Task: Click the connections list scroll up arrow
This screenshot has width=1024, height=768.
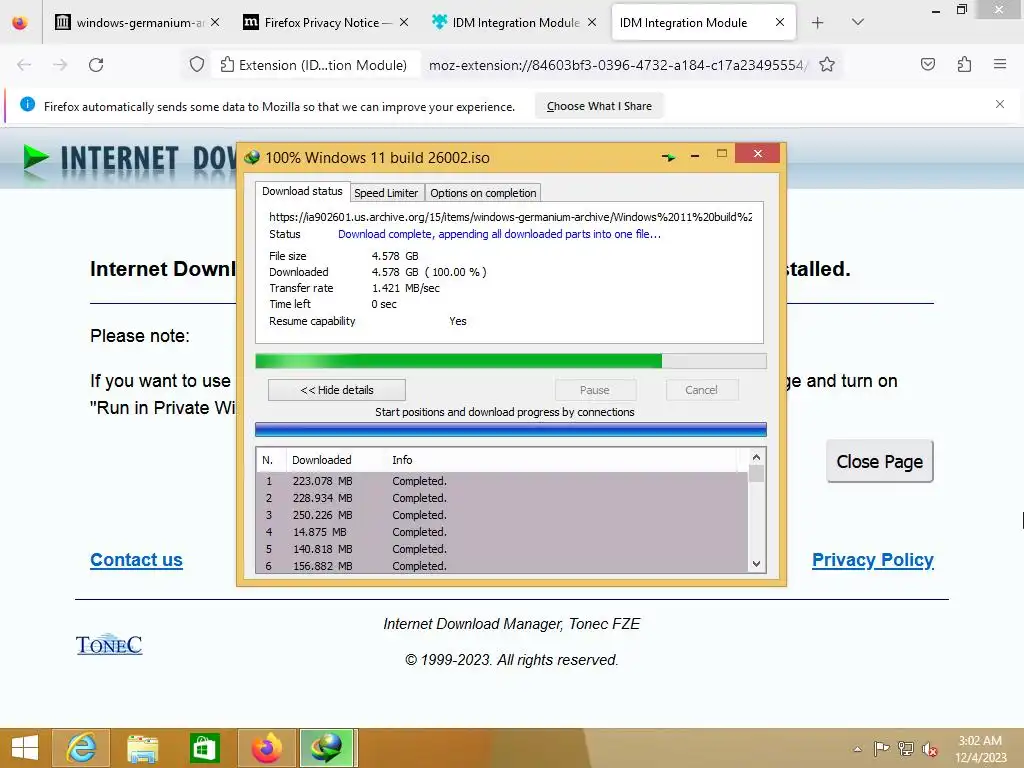Action: point(756,457)
